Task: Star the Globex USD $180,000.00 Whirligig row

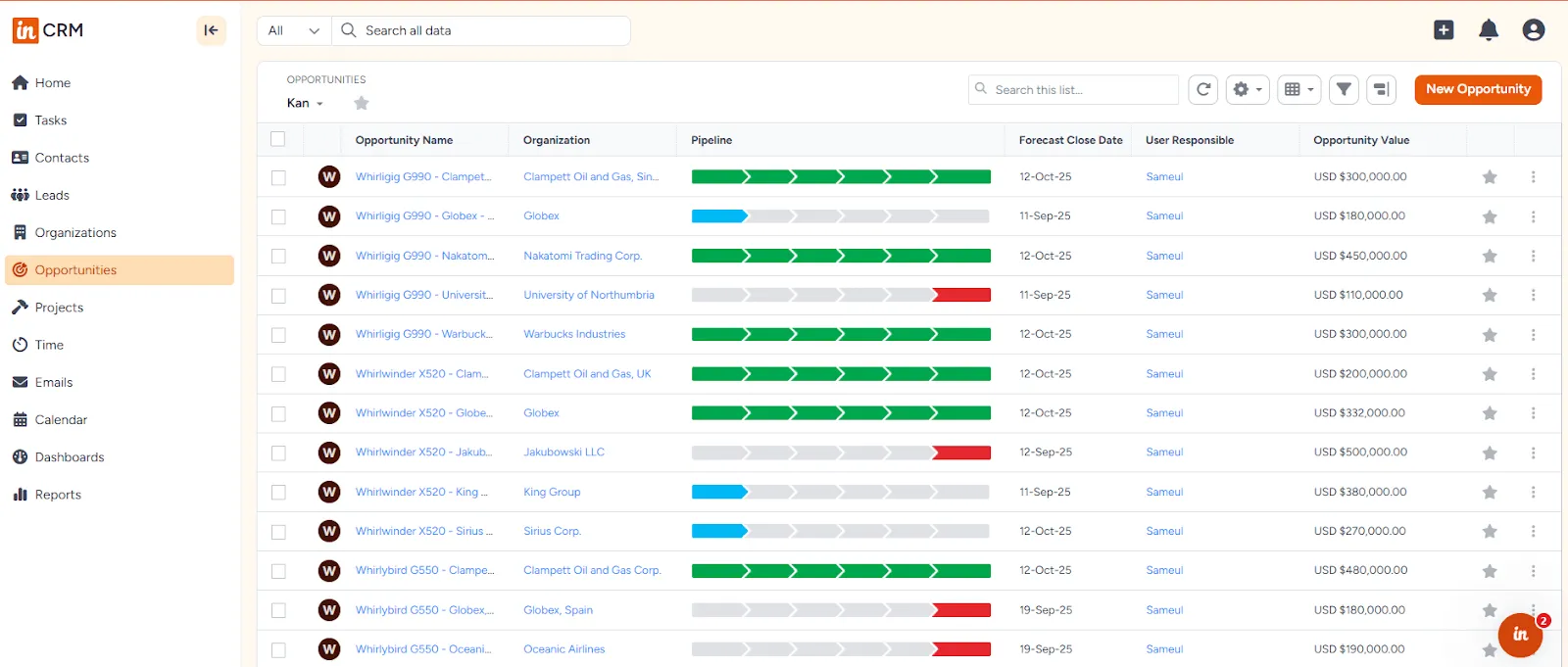Action: point(1490,216)
